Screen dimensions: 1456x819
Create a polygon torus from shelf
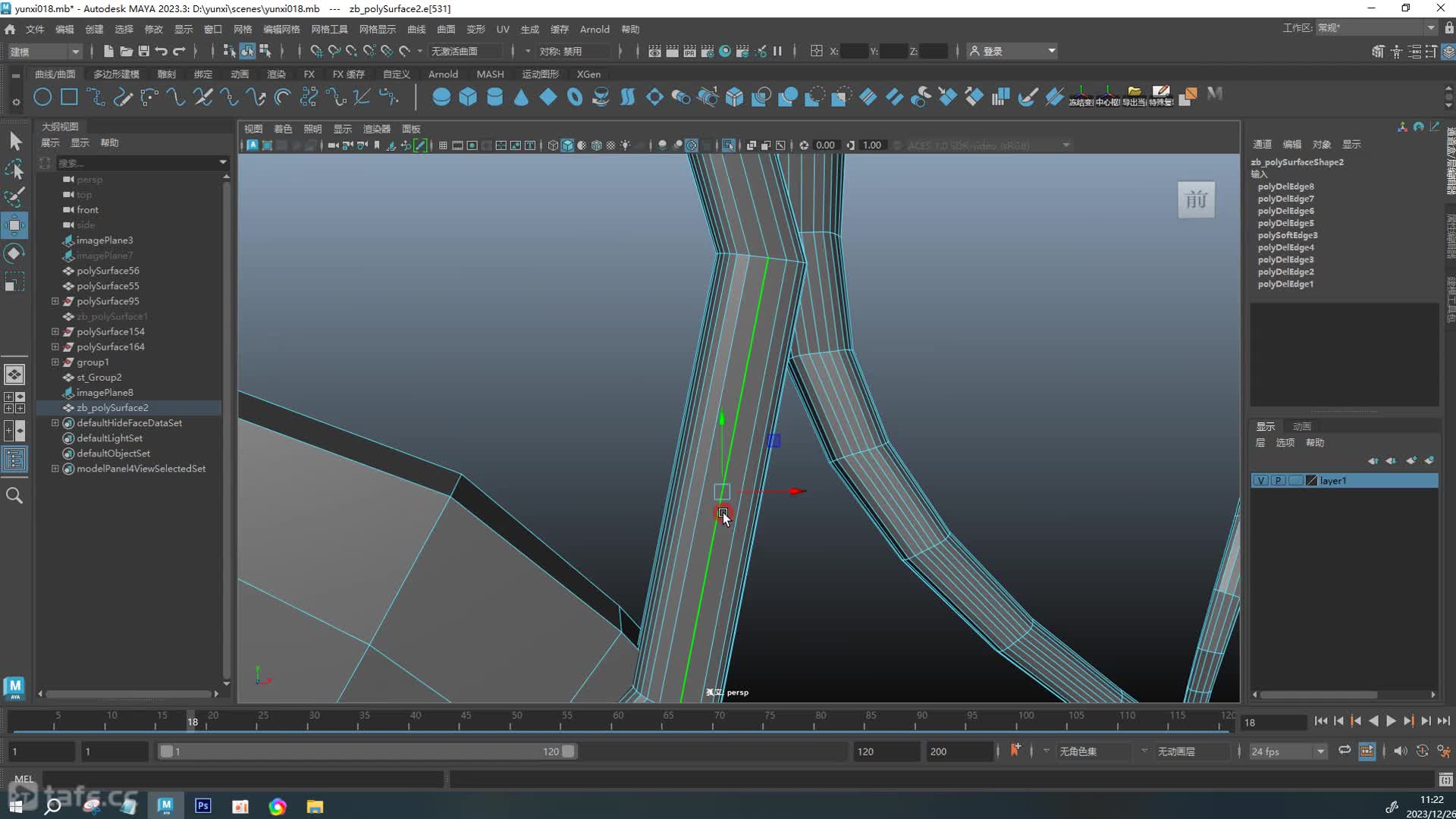574,96
